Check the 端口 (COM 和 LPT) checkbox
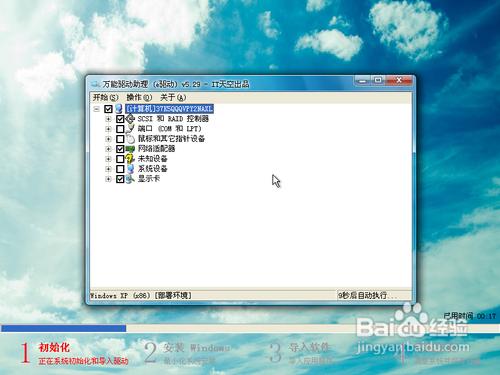The width and height of the screenshot is (500, 375). 120,129
